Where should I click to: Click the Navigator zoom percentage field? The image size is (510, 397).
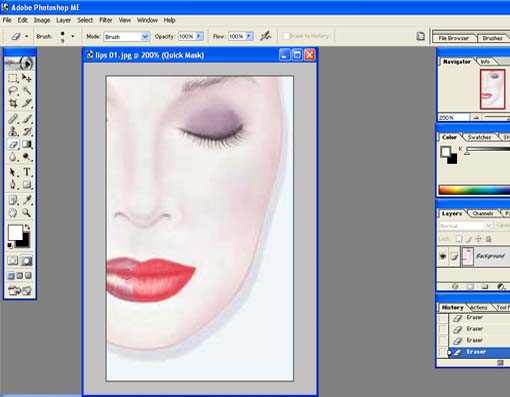pyautogui.click(x=453, y=118)
